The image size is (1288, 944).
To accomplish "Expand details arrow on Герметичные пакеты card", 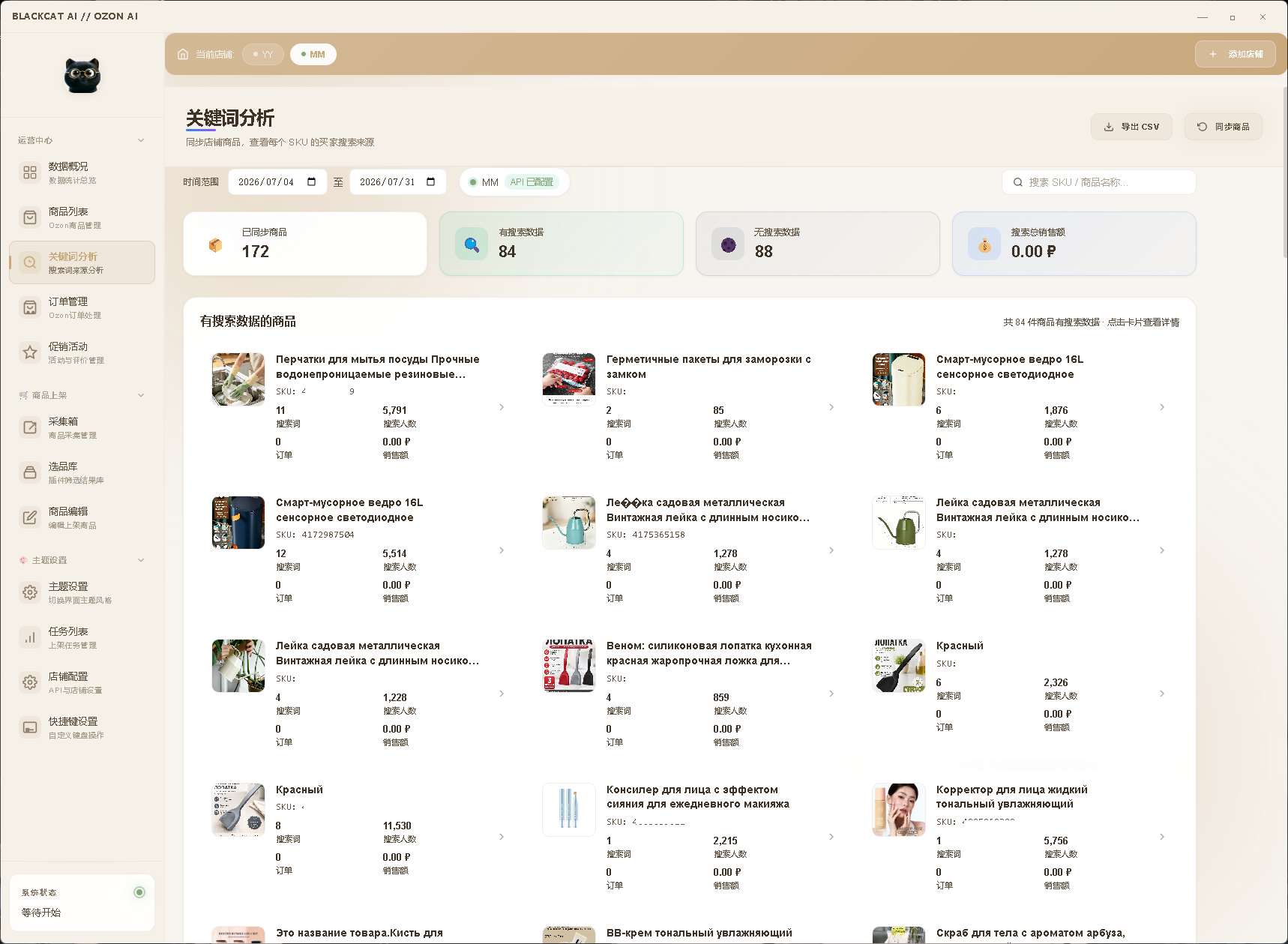I will [x=831, y=407].
